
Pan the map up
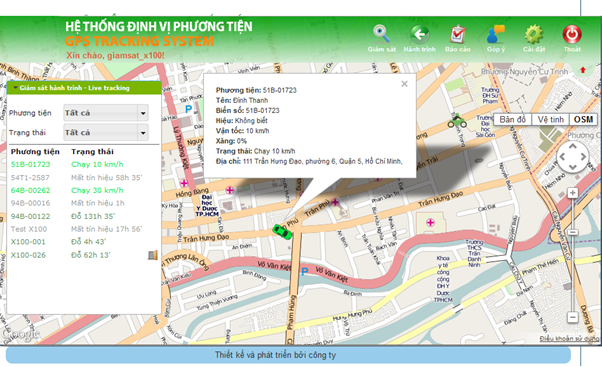(572, 146)
